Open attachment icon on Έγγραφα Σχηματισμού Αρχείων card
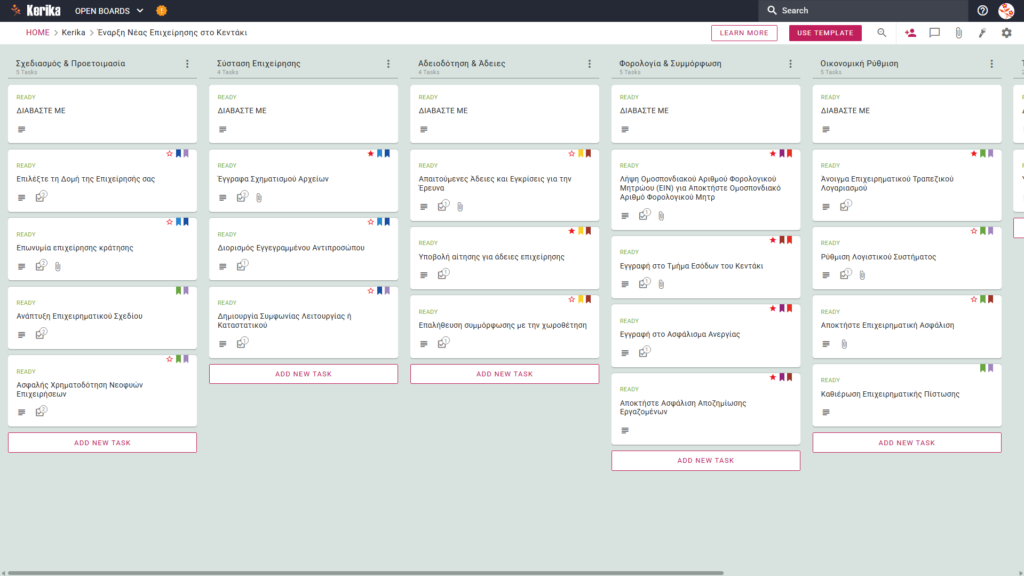The width and height of the screenshot is (1024, 576). (259, 197)
